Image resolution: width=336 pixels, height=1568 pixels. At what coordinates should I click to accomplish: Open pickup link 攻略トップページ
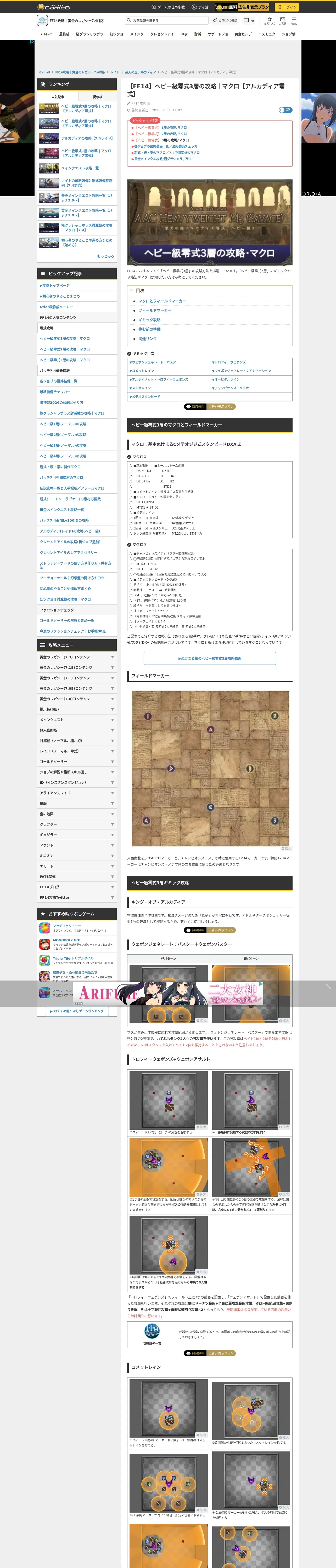[x=77, y=285]
